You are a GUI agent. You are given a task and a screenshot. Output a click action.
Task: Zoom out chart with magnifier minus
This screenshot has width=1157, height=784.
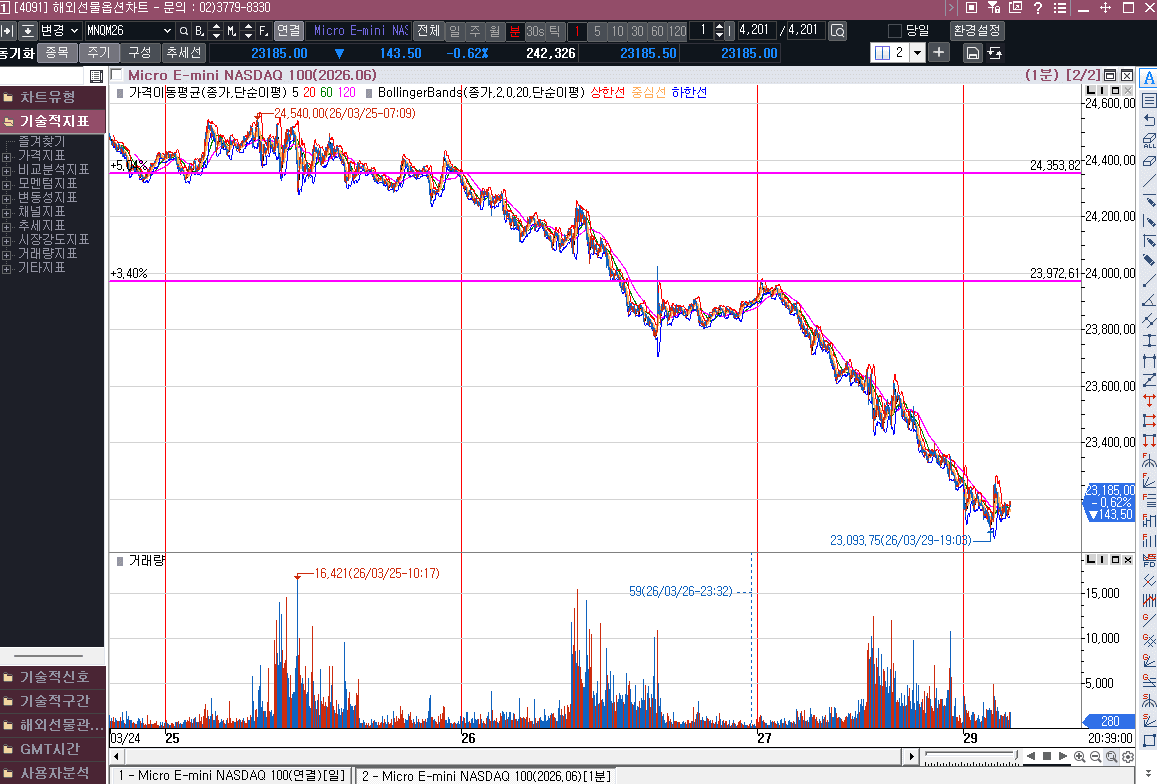1096,757
